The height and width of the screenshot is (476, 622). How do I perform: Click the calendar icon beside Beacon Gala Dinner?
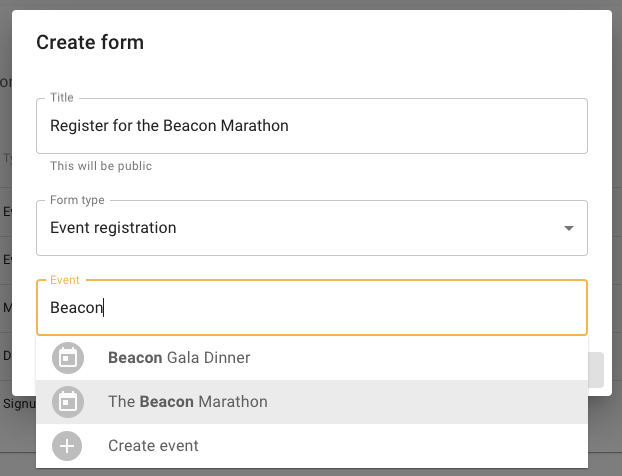[x=68, y=358]
